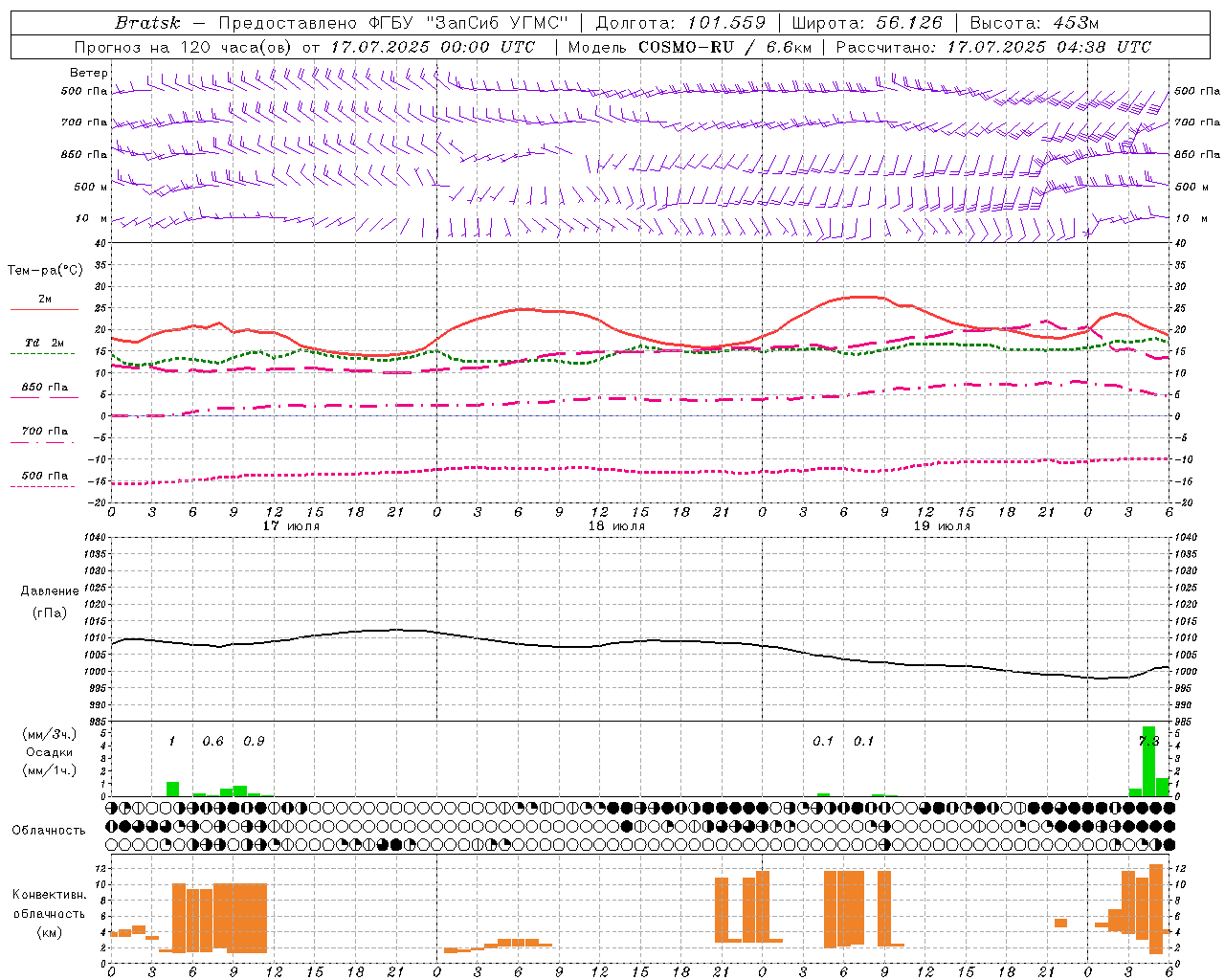
Task: Click the '18 июля' date label
Action: pos(616,526)
